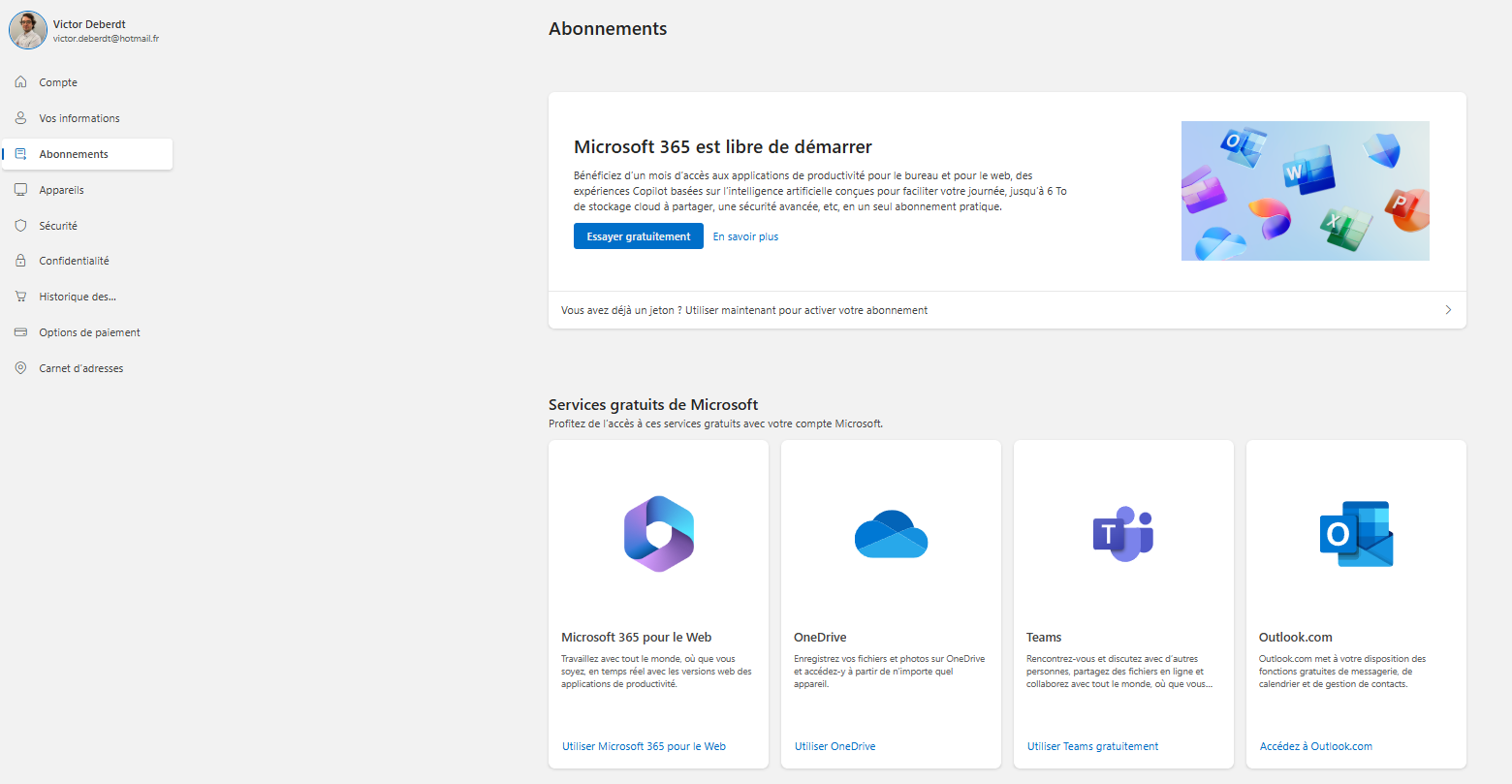The width and height of the screenshot is (1512, 784).
Task: Click the victor.deberdt@hotmail.fr email address
Action: click(x=106, y=39)
